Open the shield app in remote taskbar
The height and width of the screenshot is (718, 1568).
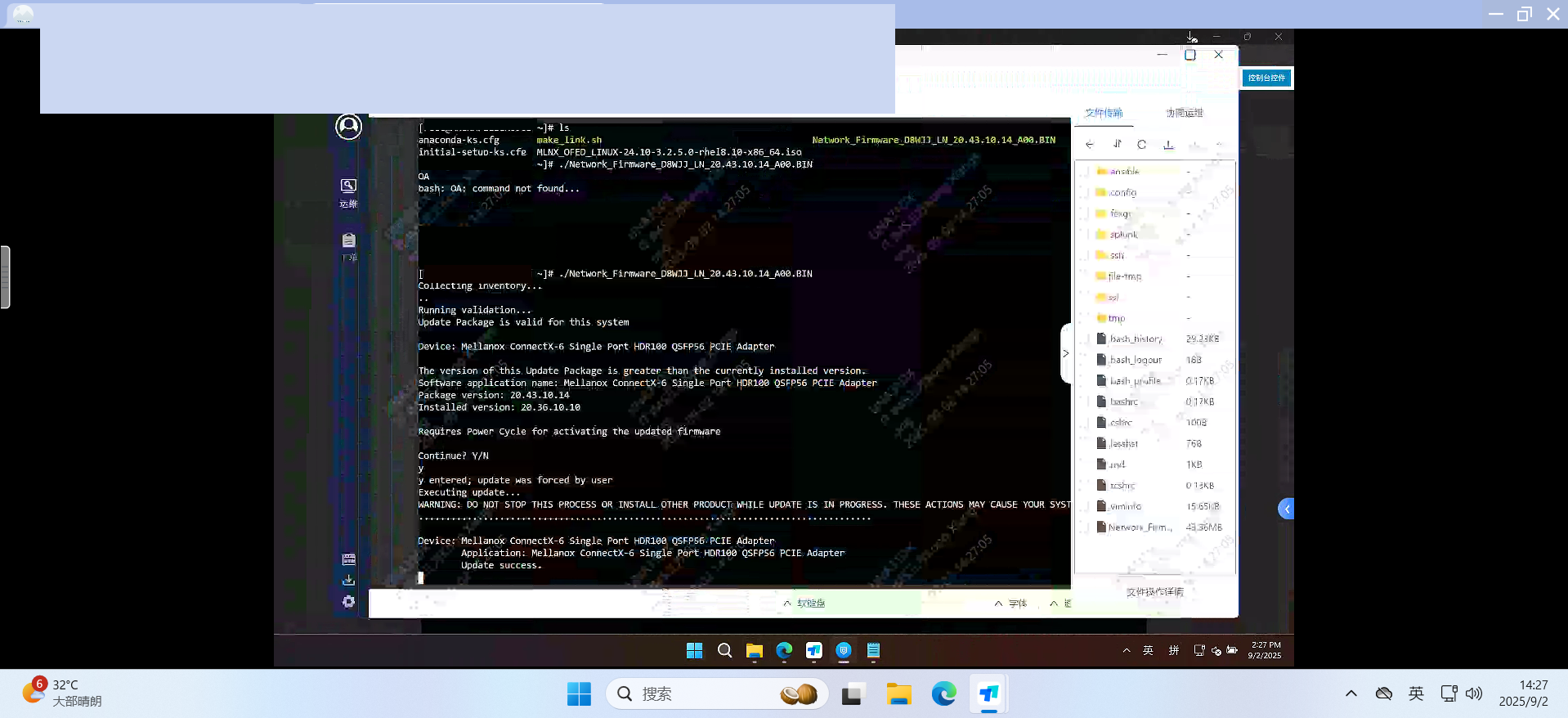point(844,651)
